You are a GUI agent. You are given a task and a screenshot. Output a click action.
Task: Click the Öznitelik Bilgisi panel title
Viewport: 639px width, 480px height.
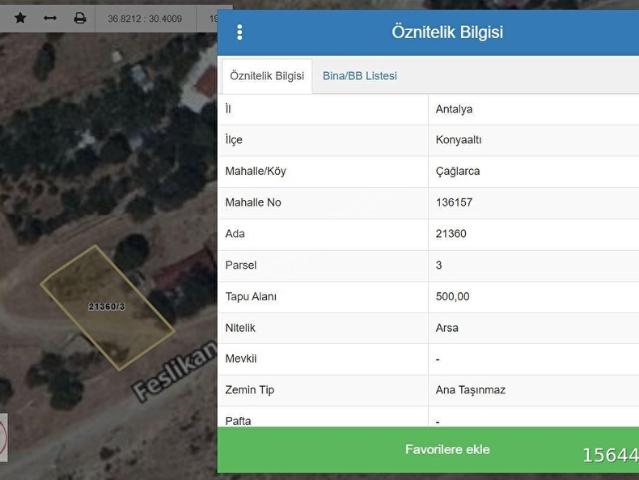[x=447, y=32]
